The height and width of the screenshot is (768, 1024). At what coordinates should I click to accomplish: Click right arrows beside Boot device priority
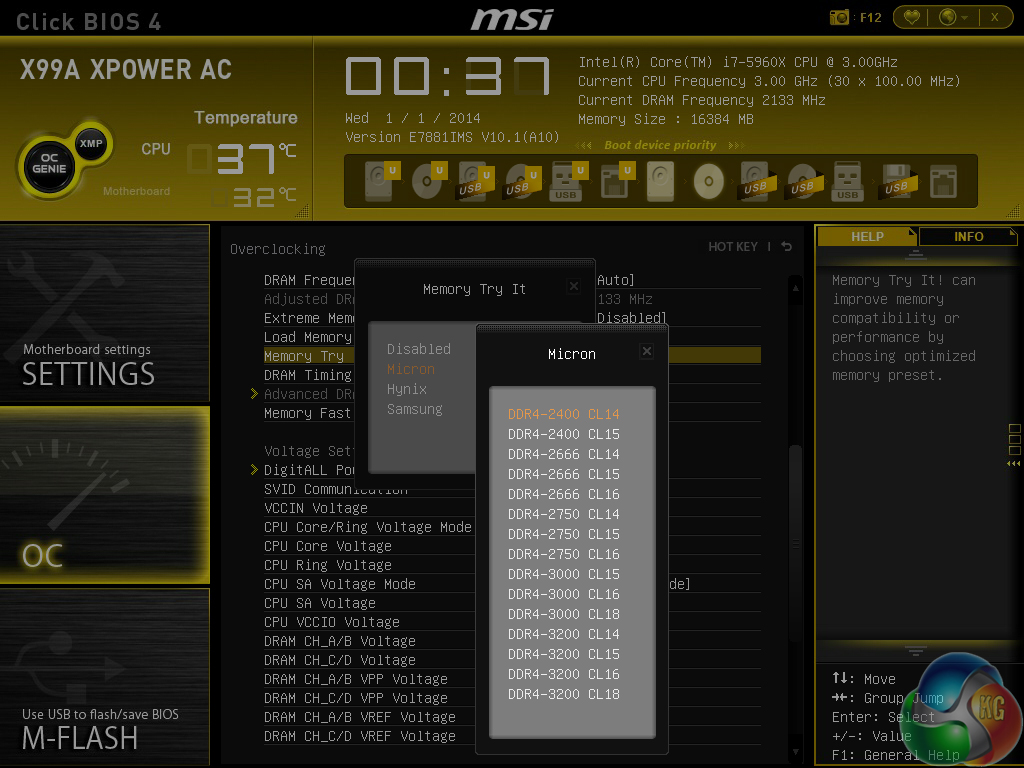point(736,145)
